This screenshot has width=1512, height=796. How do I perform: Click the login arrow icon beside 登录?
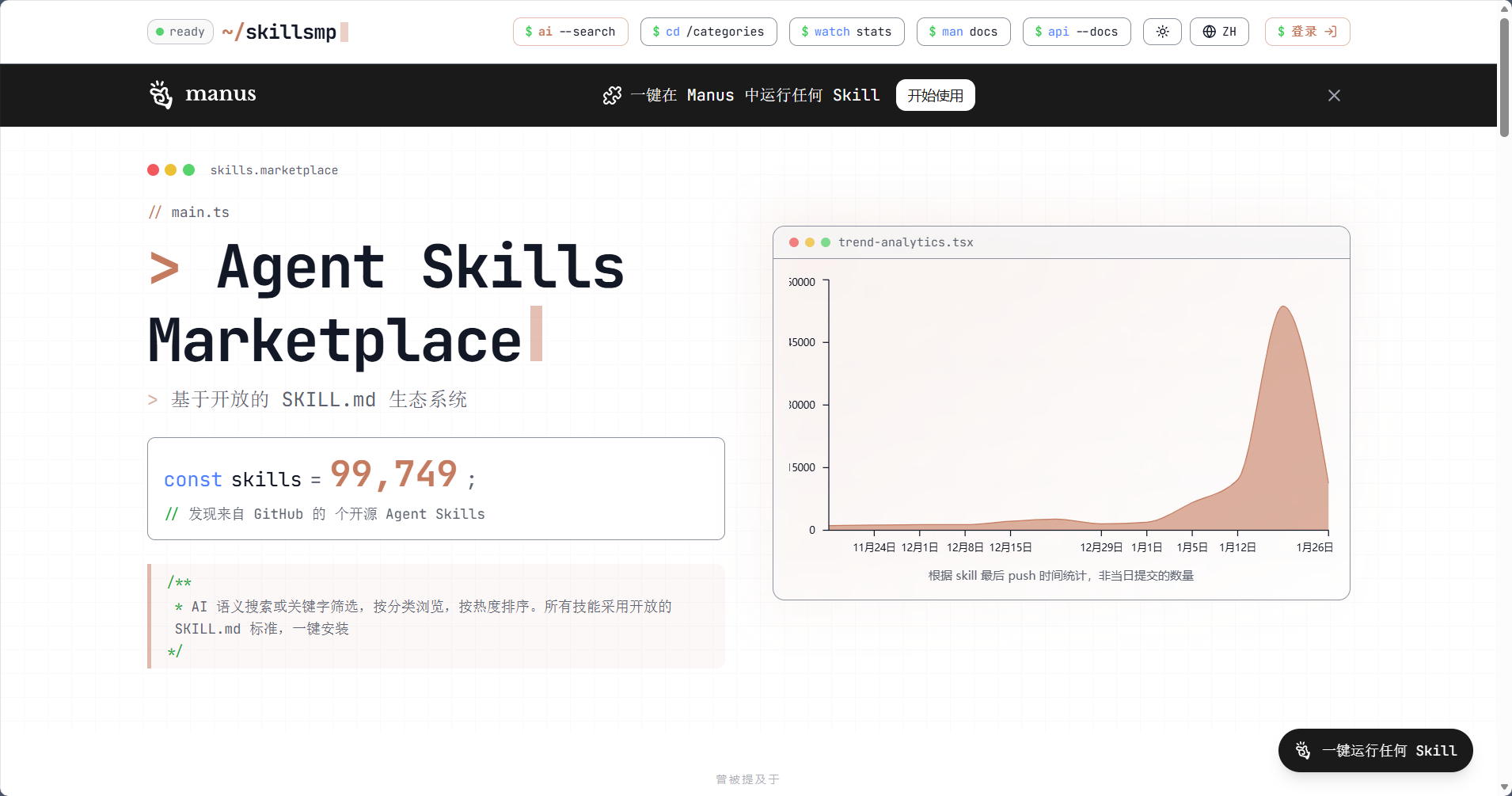[1331, 32]
